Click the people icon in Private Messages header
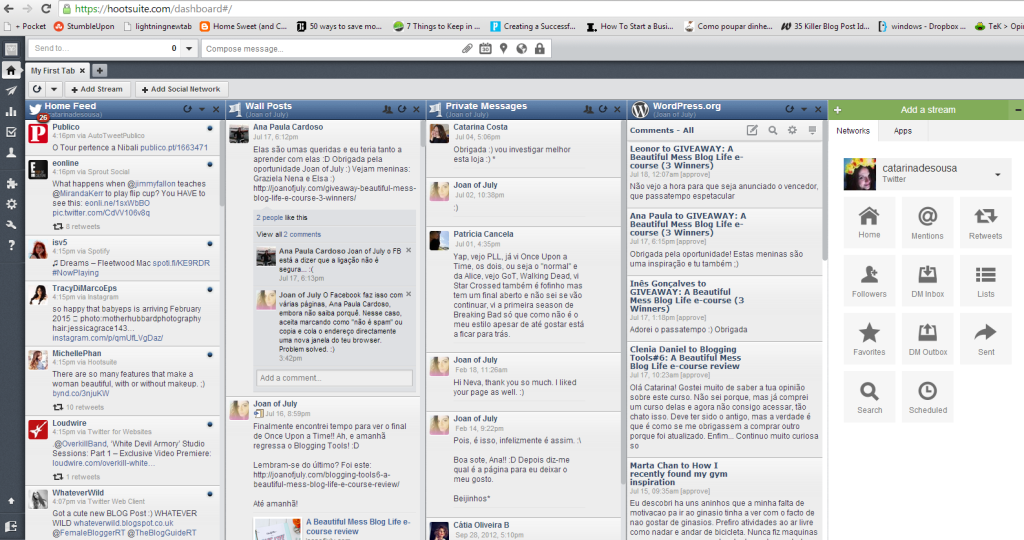 (588, 109)
